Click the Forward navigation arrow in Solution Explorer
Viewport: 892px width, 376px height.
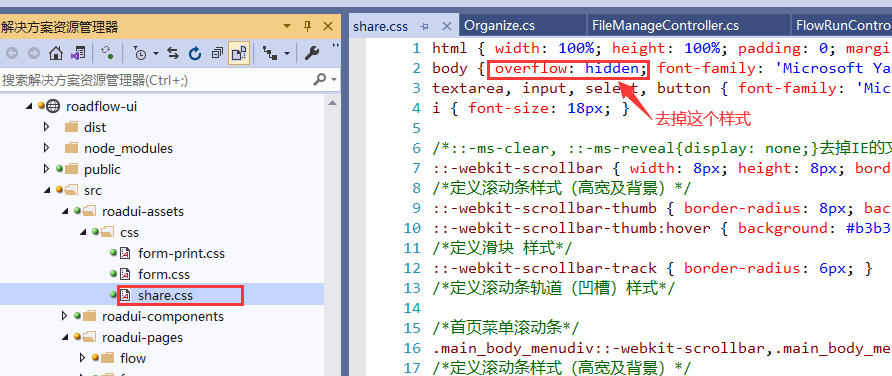click(34, 53)
